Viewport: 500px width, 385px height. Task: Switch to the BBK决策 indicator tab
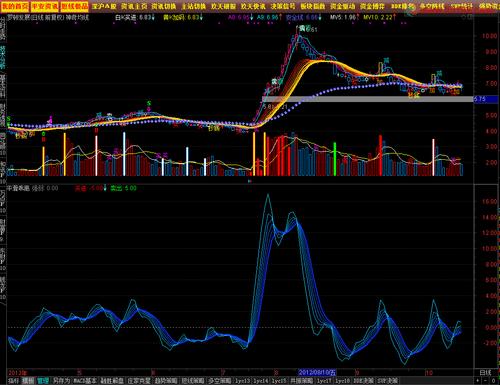point(364,381)
